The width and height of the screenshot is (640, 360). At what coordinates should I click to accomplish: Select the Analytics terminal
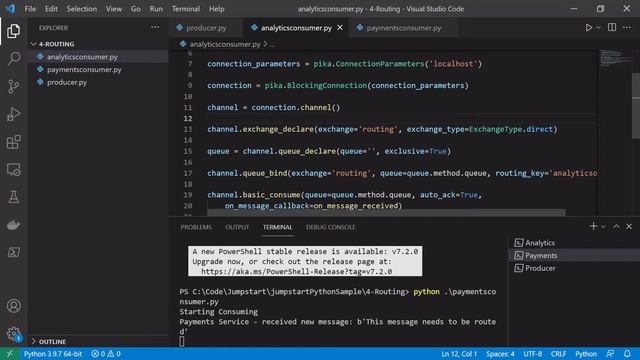[574, 243]
